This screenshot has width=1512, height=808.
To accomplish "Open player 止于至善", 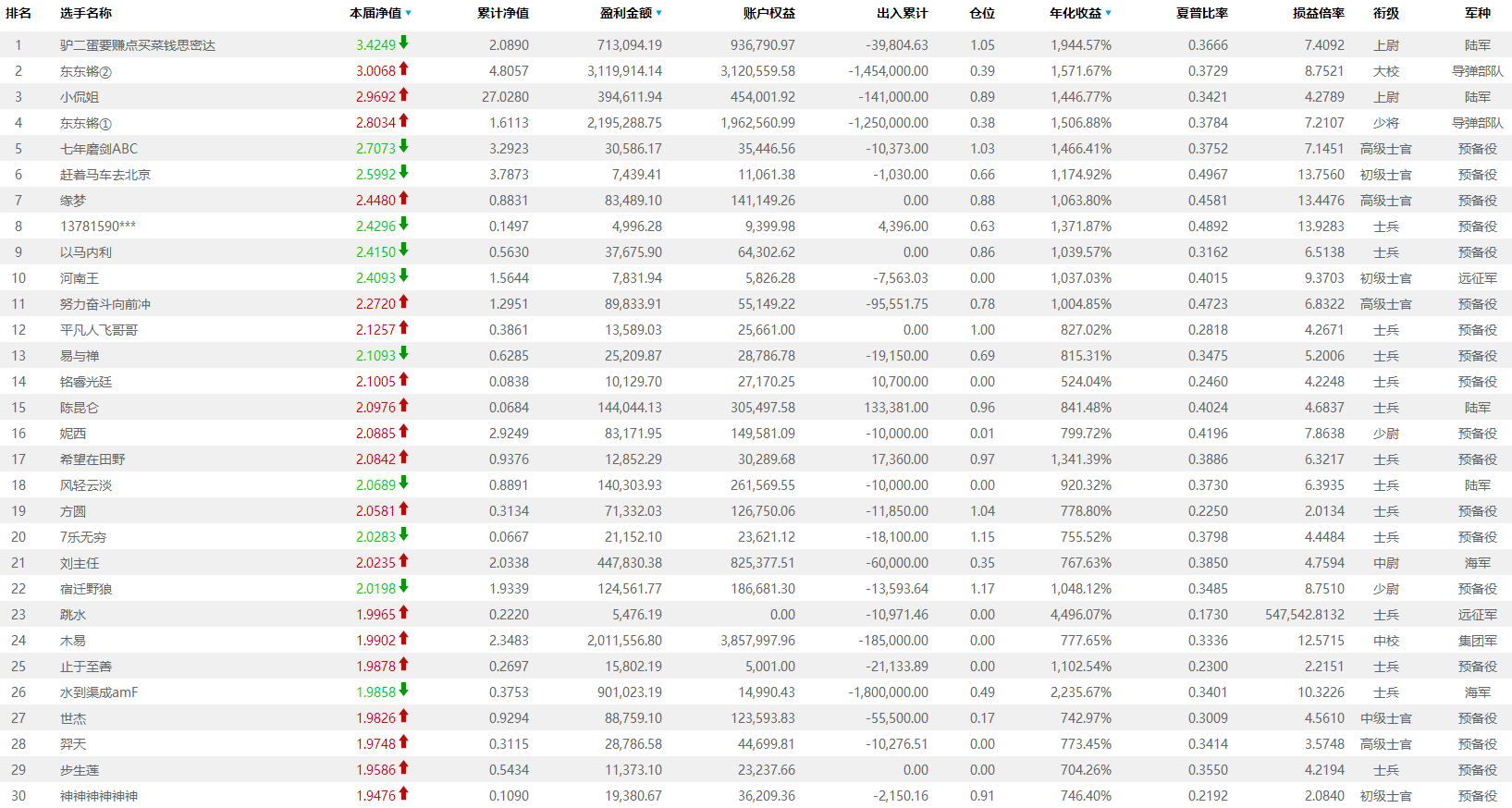I will coord(86,667).
